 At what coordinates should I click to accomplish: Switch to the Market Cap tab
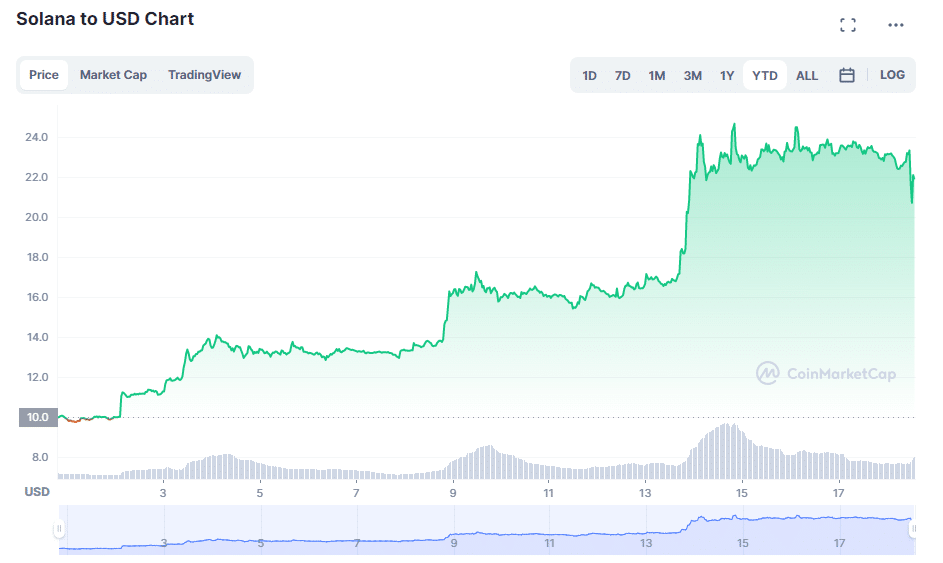click(x=113, y=75)
